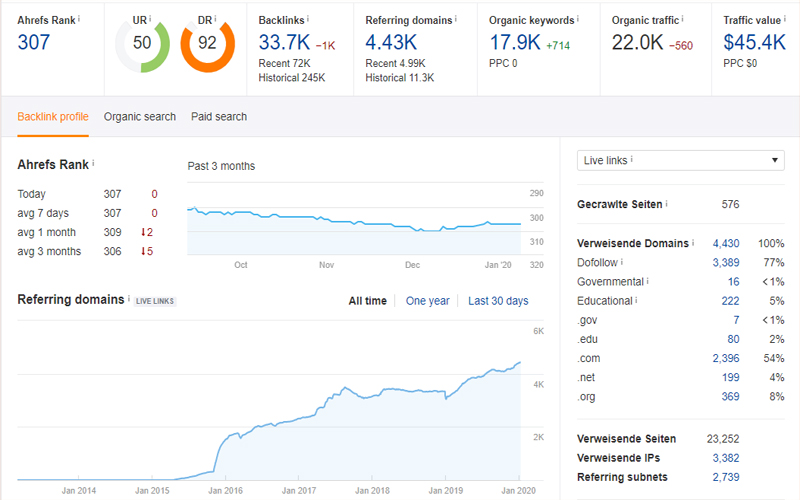Open .com domains count 2,396
800x500 pixels.
(x=726, y=358)
